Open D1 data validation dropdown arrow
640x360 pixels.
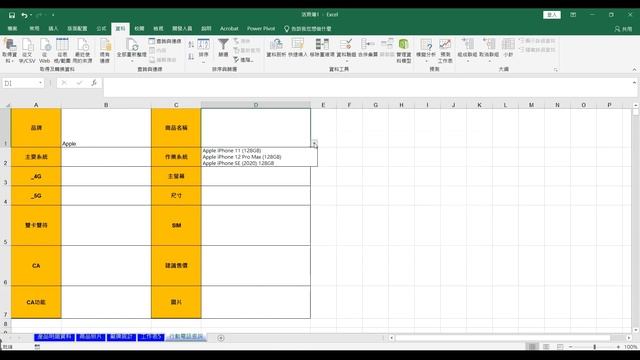tap(314, 144)
